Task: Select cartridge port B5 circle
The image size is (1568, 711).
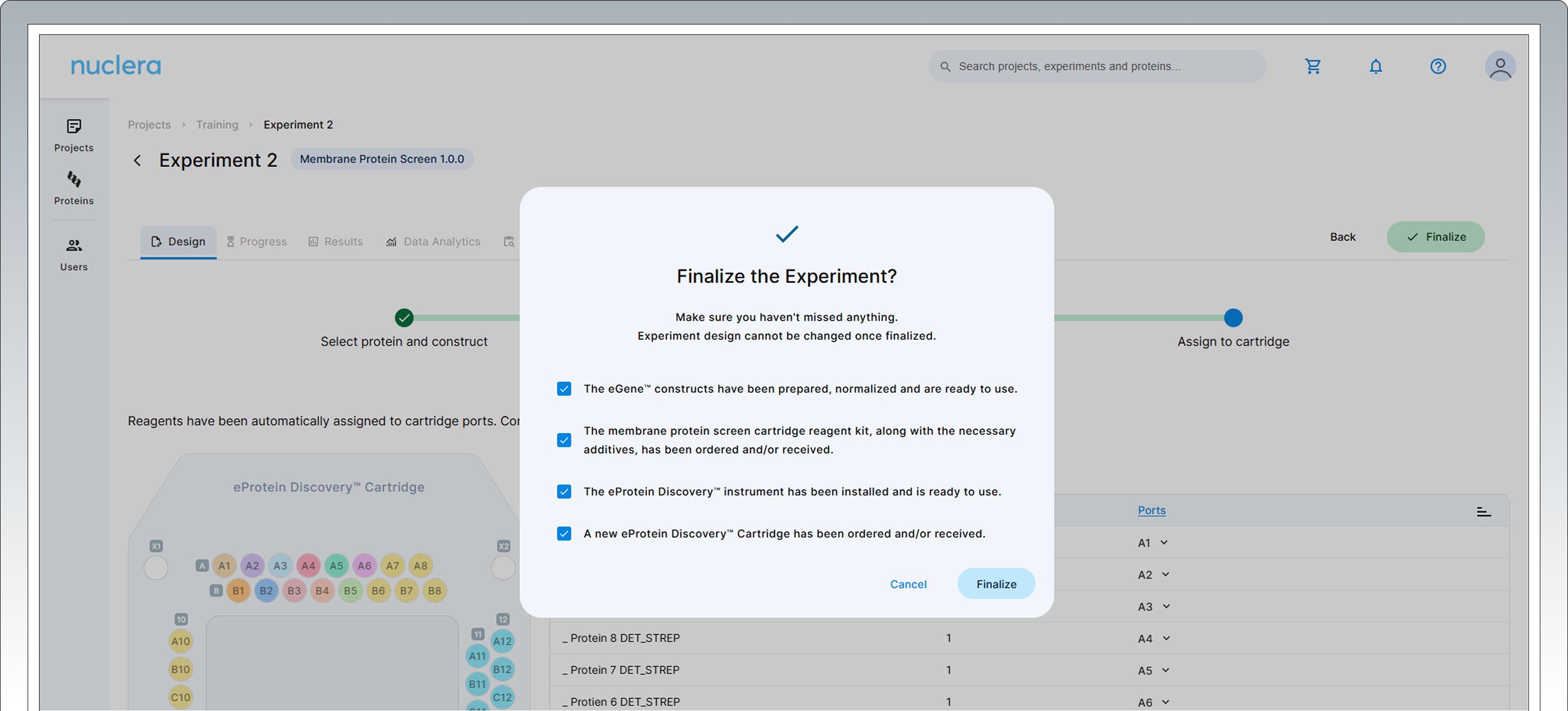Action: (x=350, y=591)
